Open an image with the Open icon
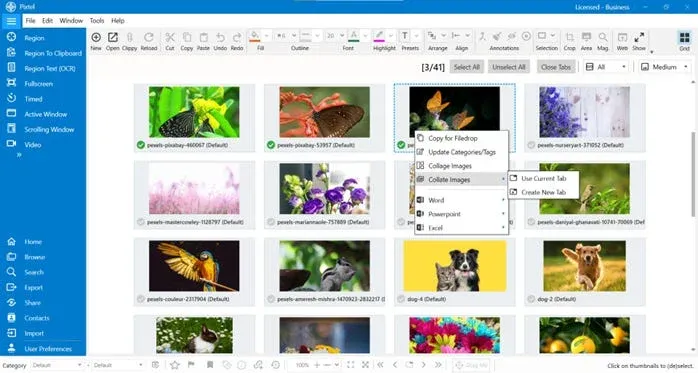This screenshot has height=373, width=698. 113,37
